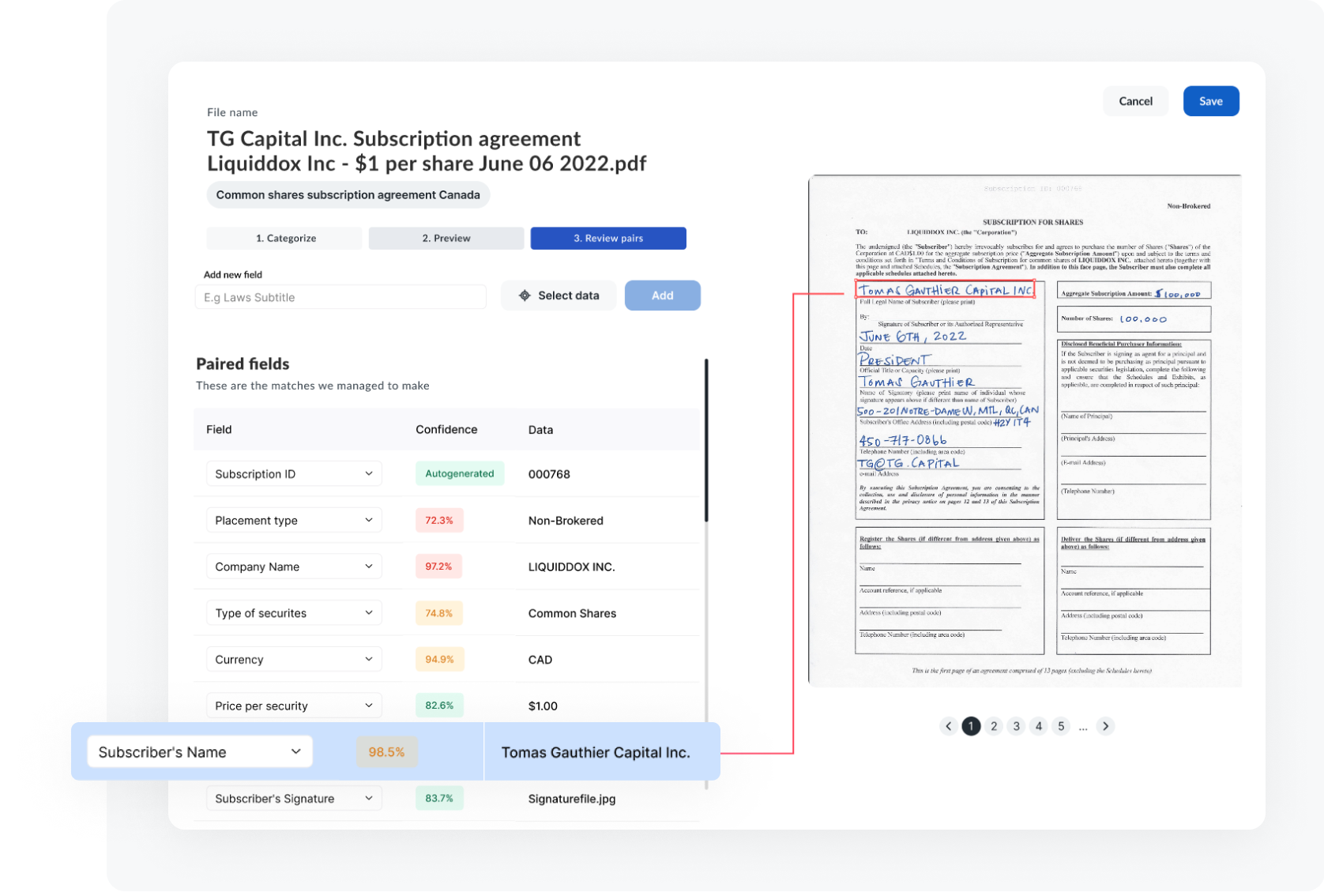Click the LIQUIDDOX INC. data value
Image resolution: width=1324 pixels, height=896 pixels.
point(571,567)
